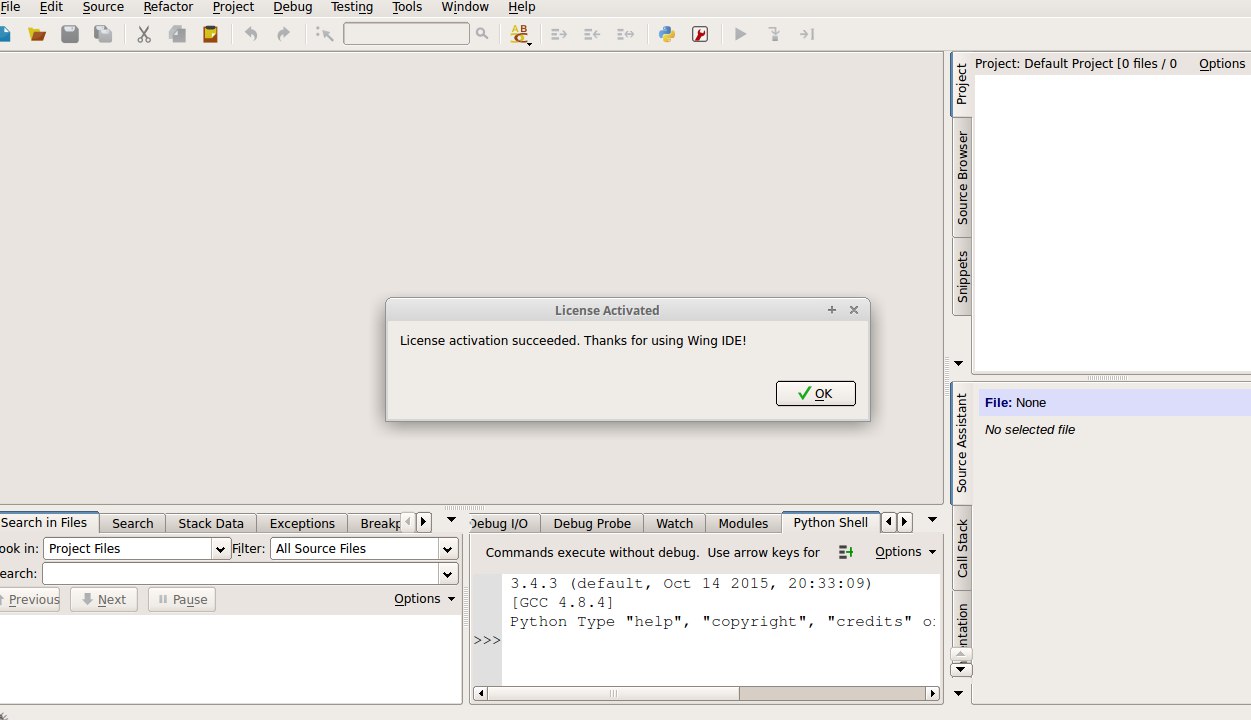Select the Exceptions tab
The image size is (1251, 720).
pyautogui.click(x=302, y=523)
